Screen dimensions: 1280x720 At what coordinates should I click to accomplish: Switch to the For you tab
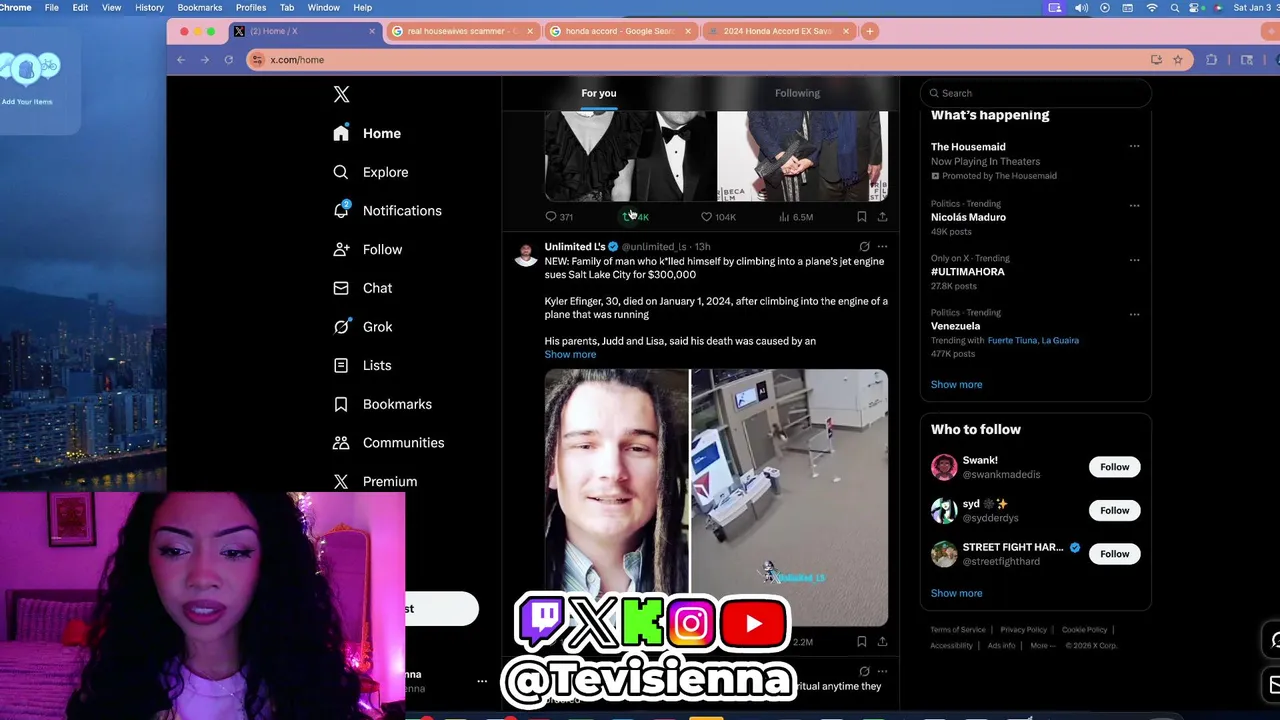599,93
